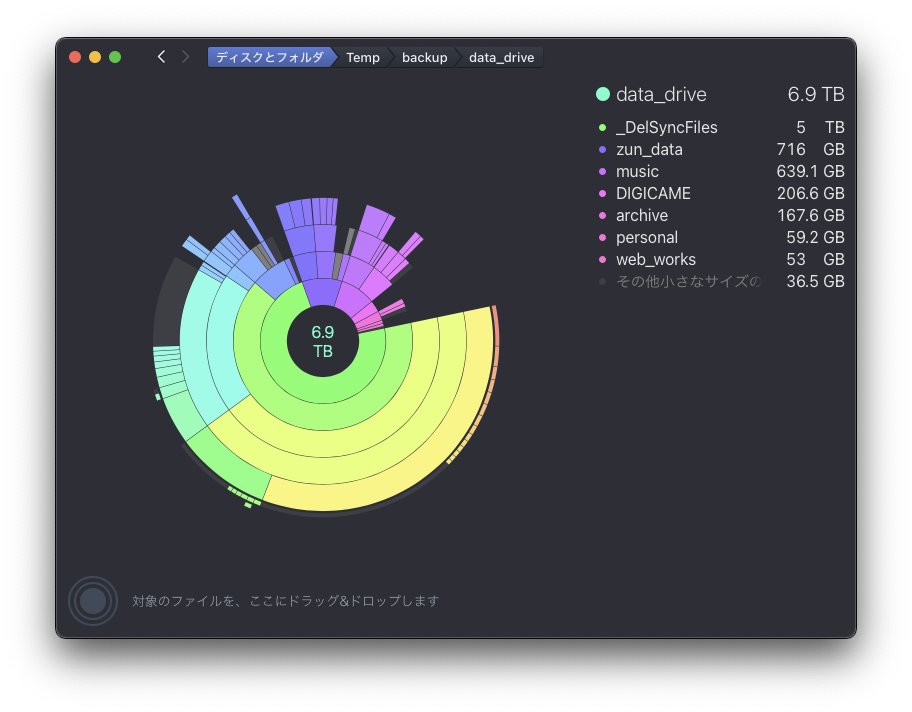This screenshot has width=912, height=712.
Task: Select その他小さなサイズ row
Action: 721,282
